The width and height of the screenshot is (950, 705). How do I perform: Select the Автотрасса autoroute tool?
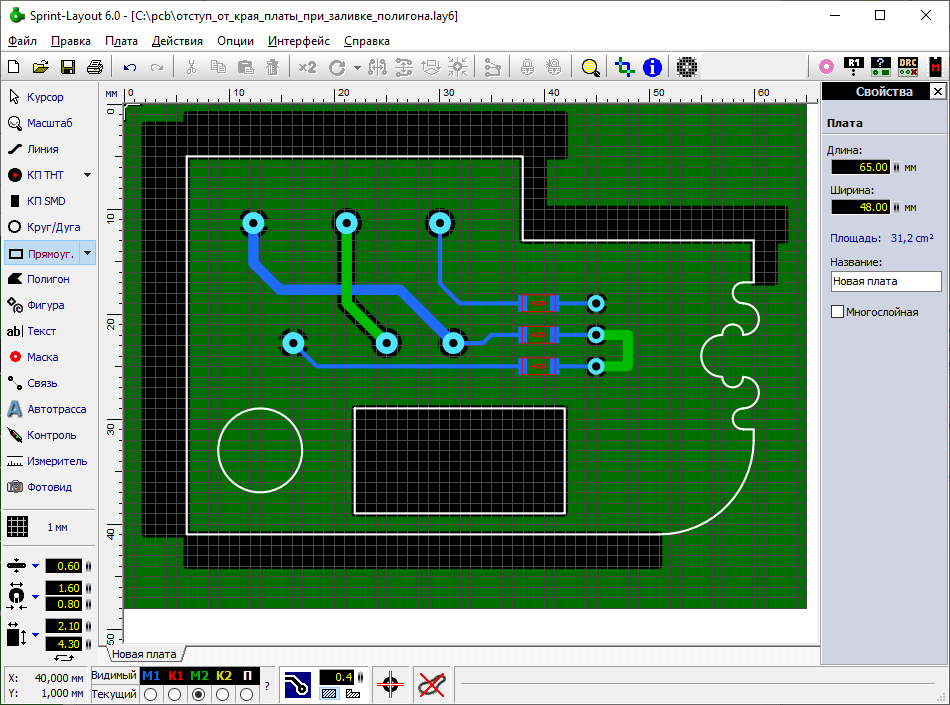coord(48,409)
